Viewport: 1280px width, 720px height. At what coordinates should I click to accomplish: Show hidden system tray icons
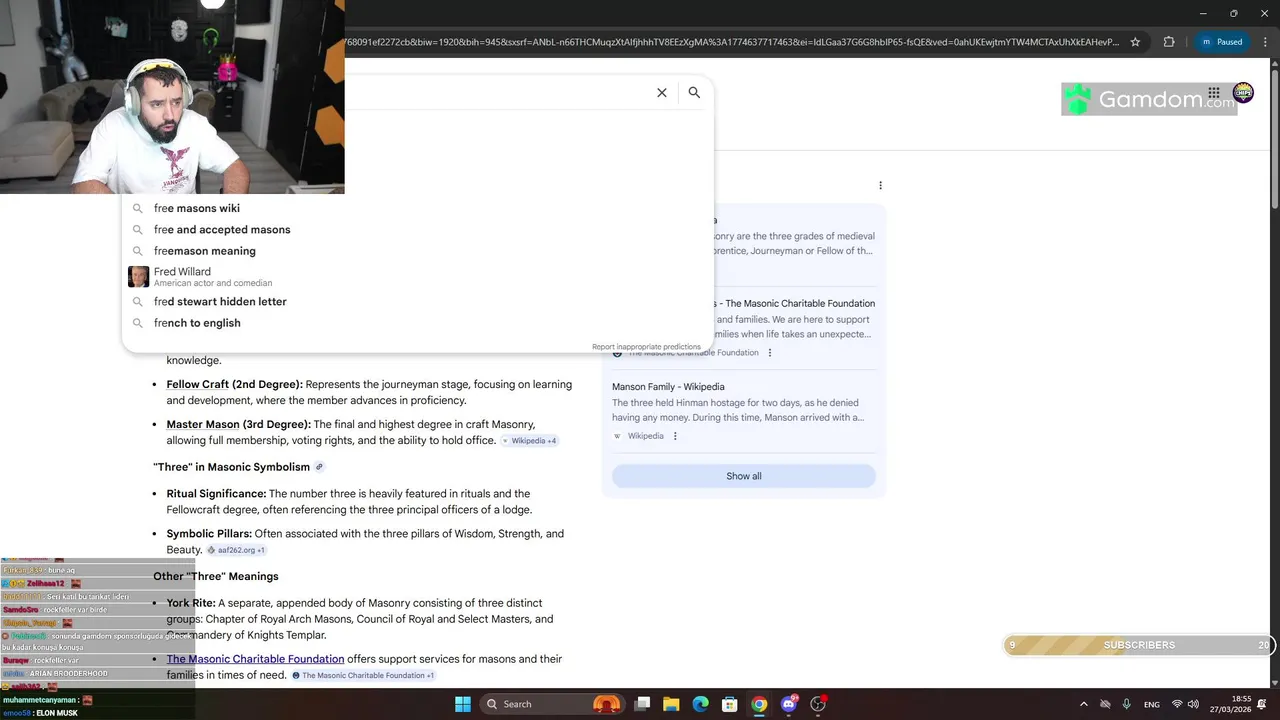1083,704
